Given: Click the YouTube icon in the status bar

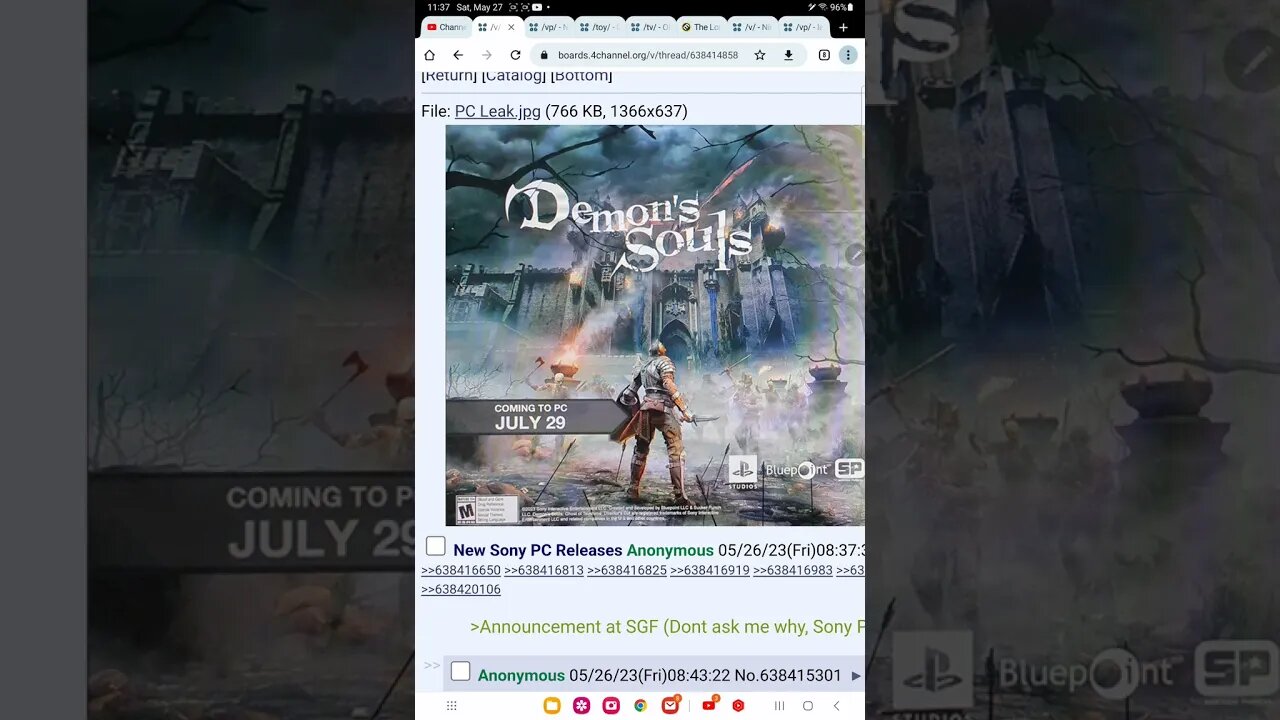Looking at the screenshot, I should (537, 7).
